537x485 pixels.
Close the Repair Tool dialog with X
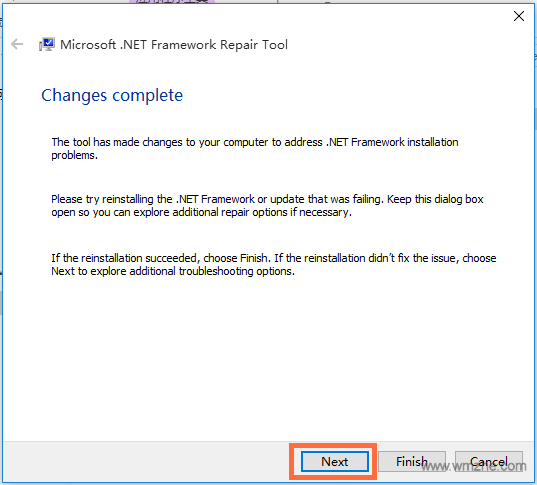point(519,16)
